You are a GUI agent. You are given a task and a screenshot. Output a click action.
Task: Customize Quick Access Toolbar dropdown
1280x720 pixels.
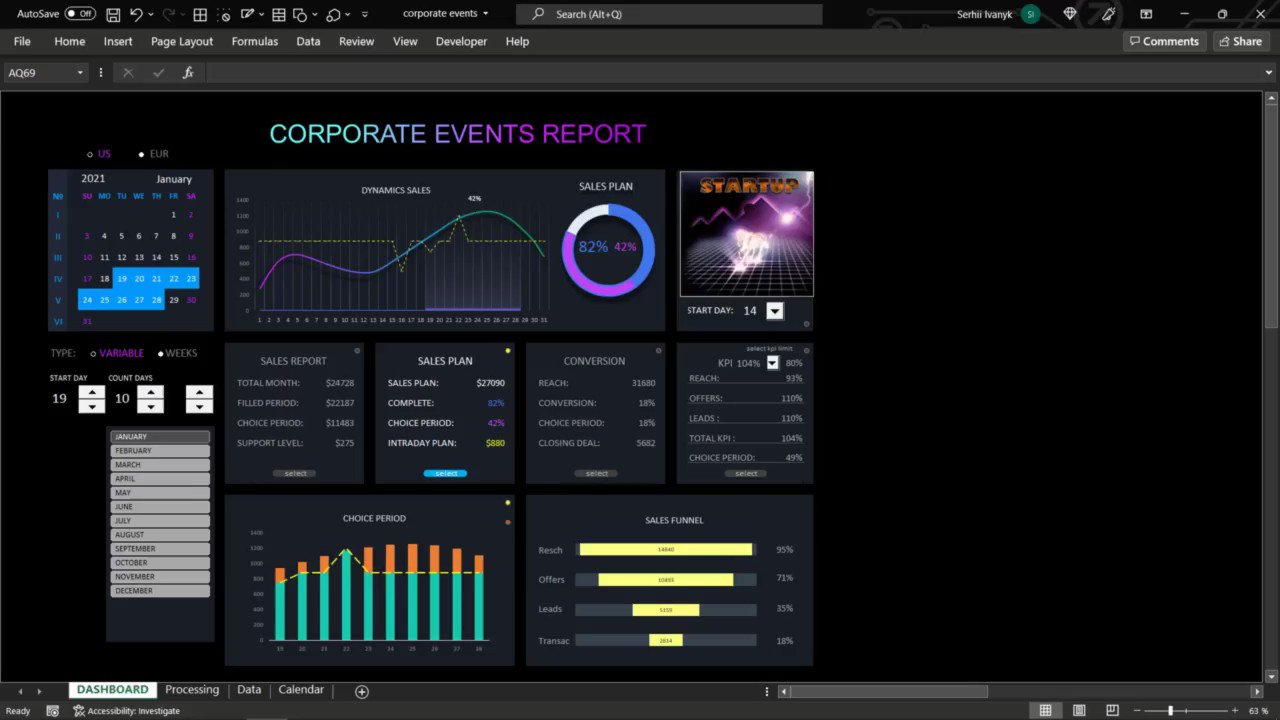tap(365, 14)
